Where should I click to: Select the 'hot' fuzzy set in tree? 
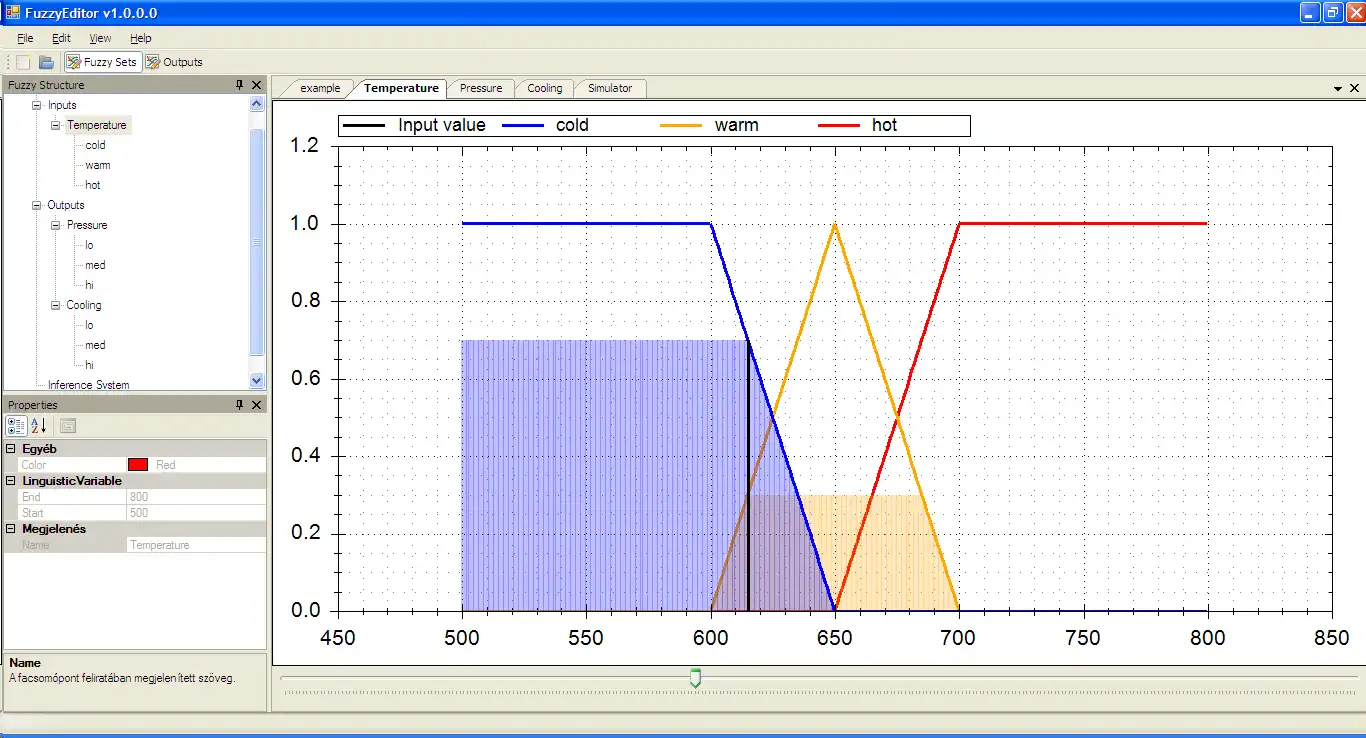[x=93, y=185]
